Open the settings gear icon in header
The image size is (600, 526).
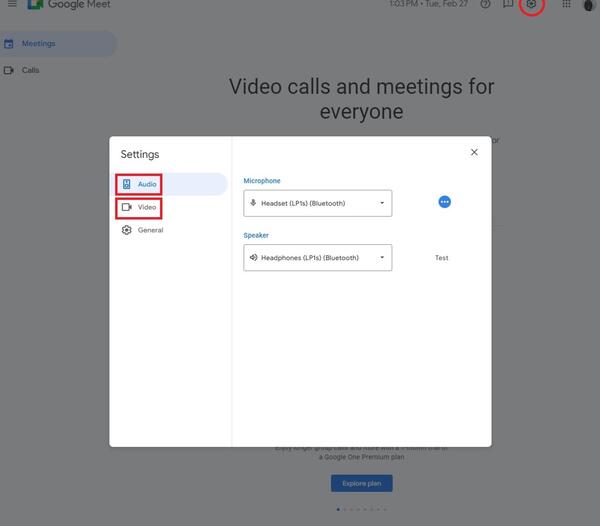[x=532, y=4]
